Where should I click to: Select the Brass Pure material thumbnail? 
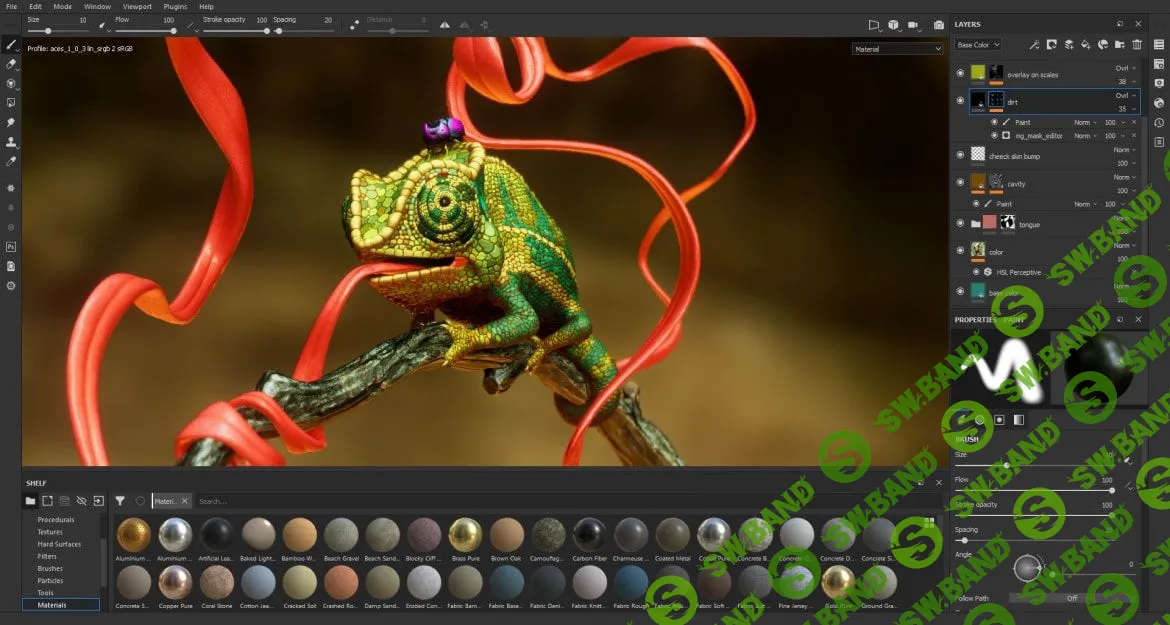465,535
